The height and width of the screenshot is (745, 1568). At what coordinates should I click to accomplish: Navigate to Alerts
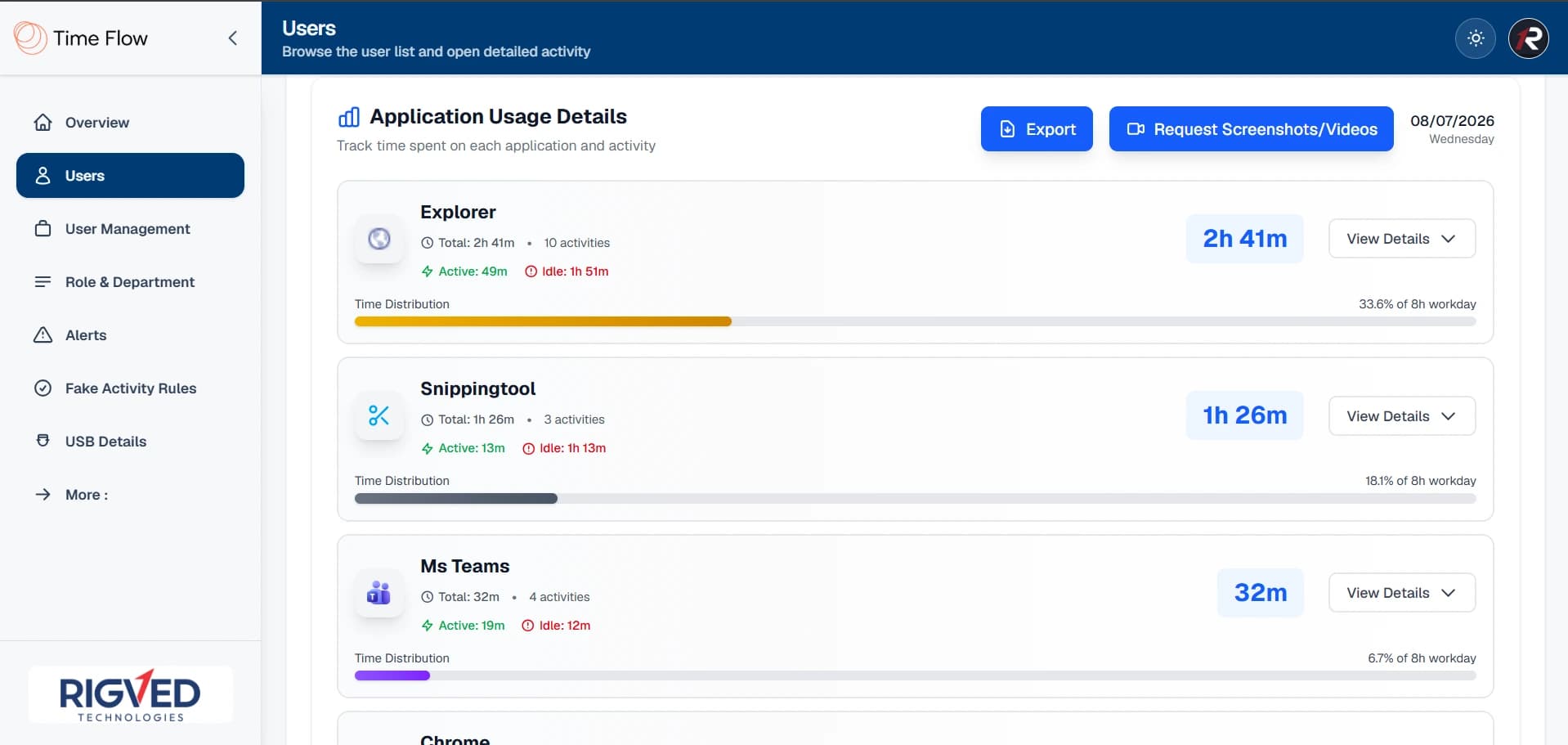pos(130,335)
